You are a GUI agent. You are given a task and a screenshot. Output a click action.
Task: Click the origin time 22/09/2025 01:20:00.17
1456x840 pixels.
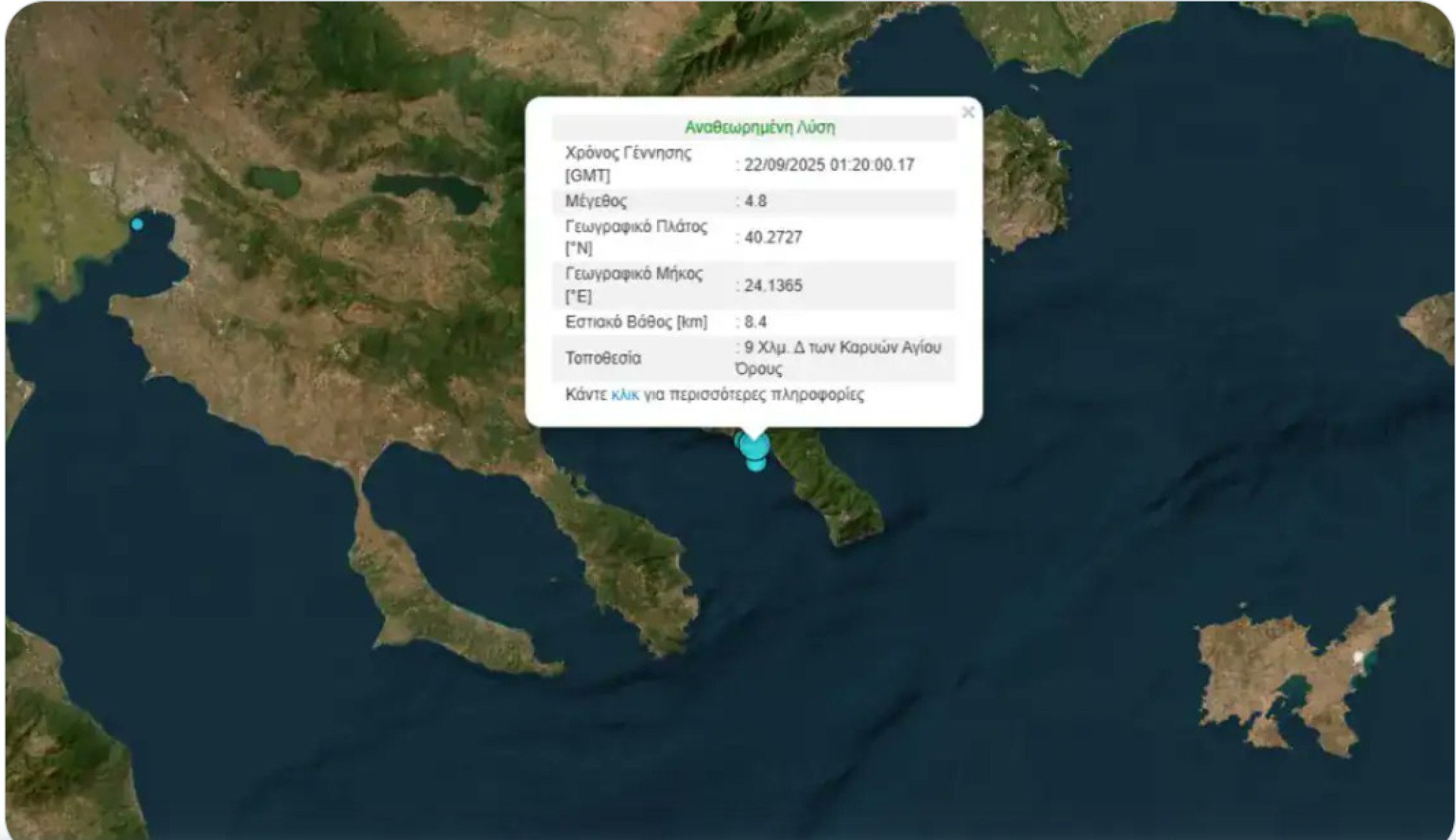click(828, 165)
